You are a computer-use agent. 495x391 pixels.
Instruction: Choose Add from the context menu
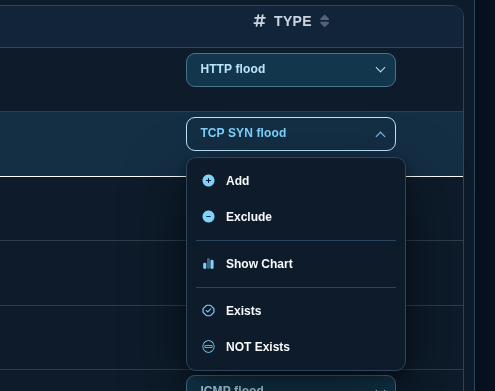296,181
